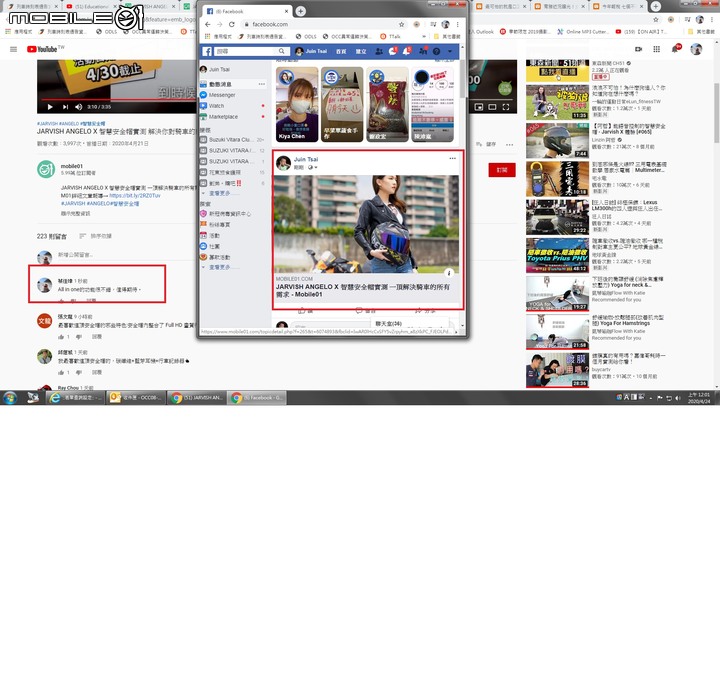The height and width of the screenshot is (683, 720).
Task: Click #JARVISH hashtag above video title
Action: tap(45, 124)
